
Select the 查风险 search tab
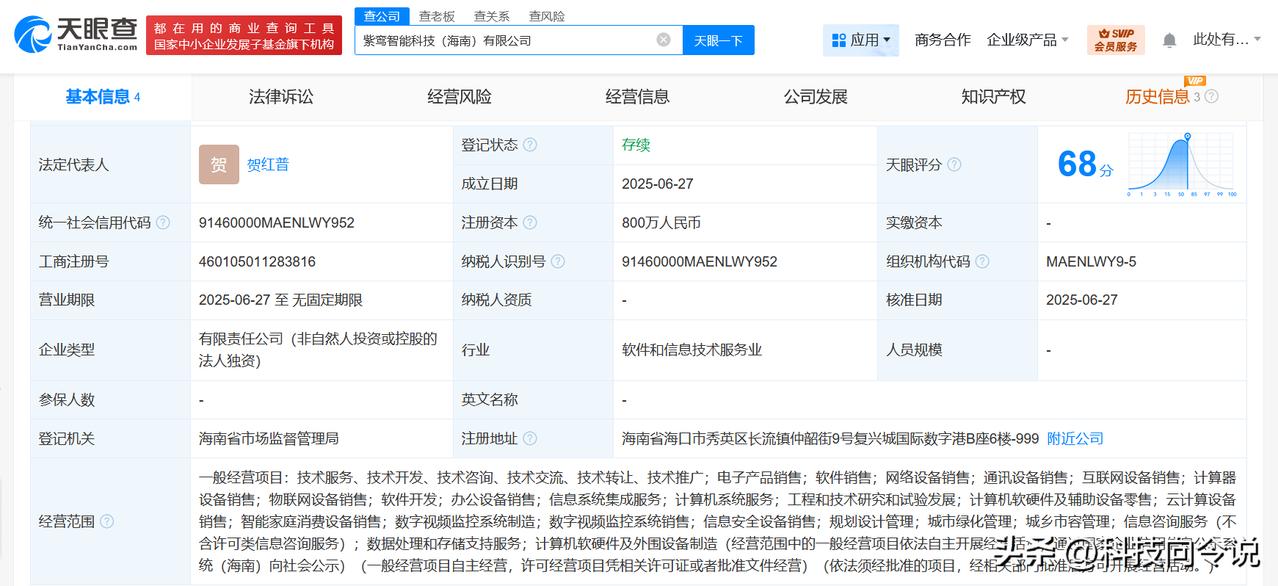pos(546,16)
